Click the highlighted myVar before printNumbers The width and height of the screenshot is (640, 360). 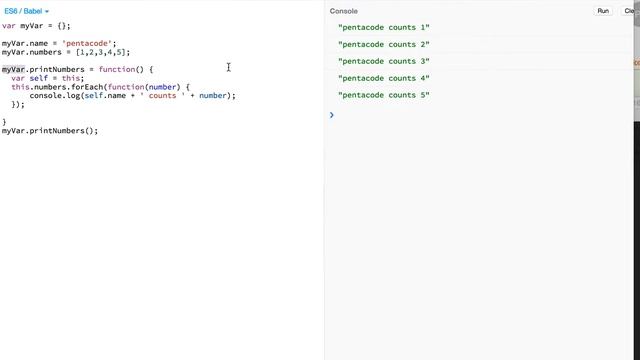tap(13, 69)
